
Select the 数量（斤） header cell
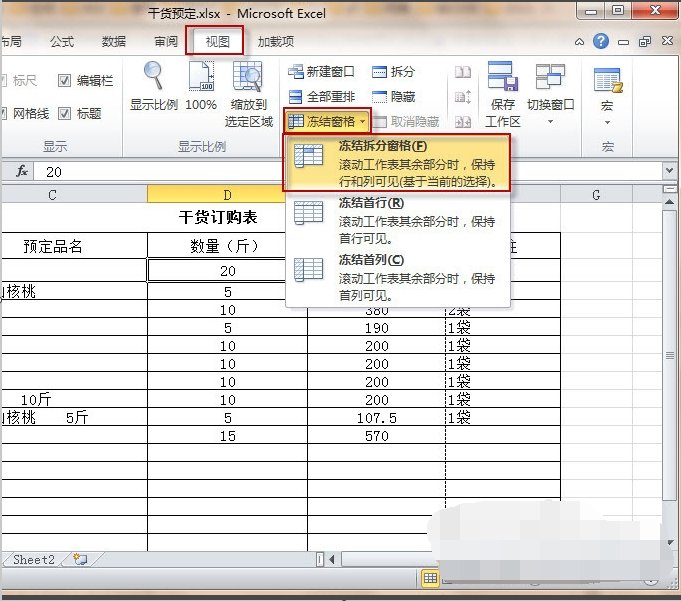click(227, 246)
